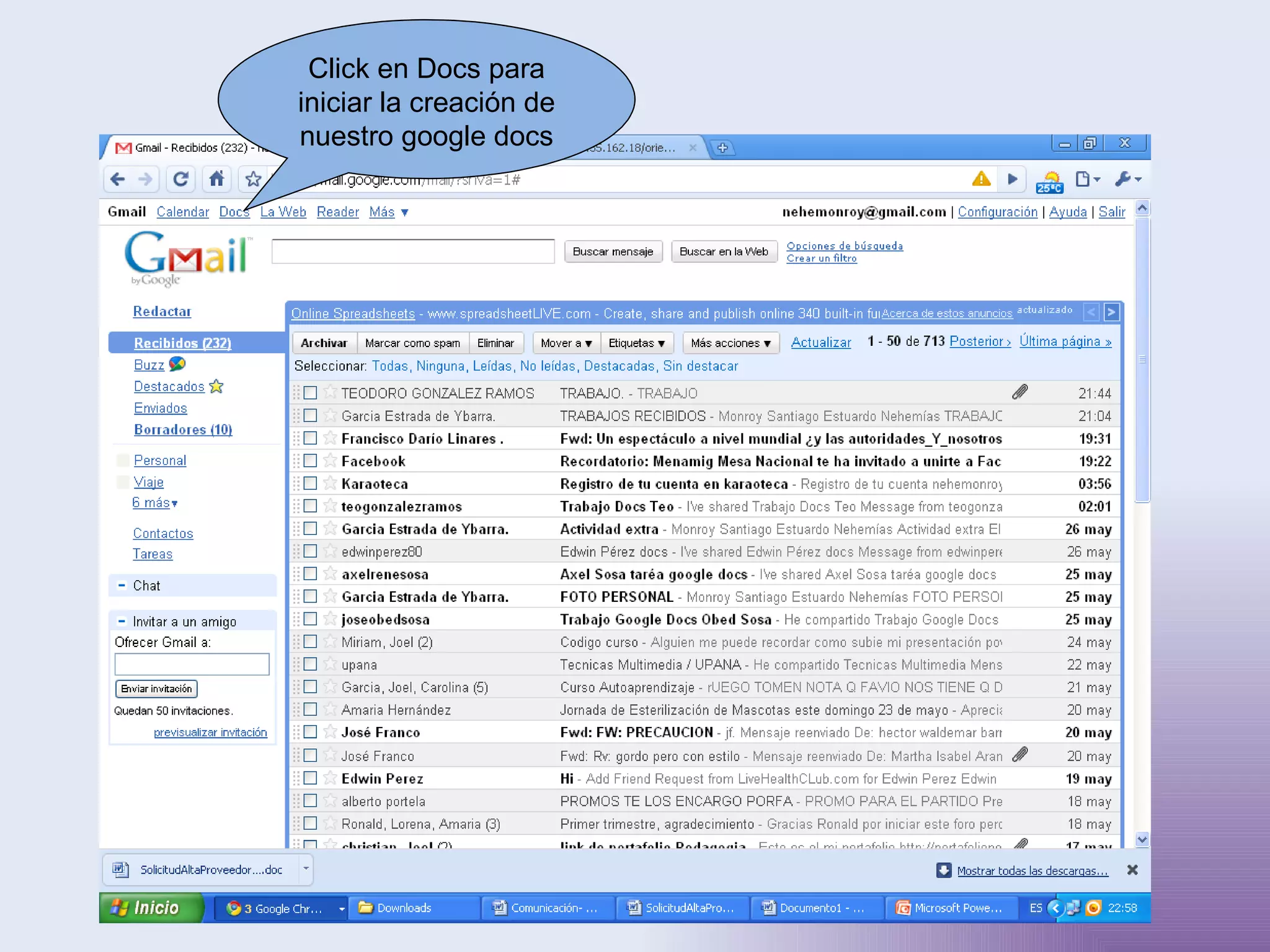Open Reader in the top navigation

pyautogui.click(x=338, y=212)
